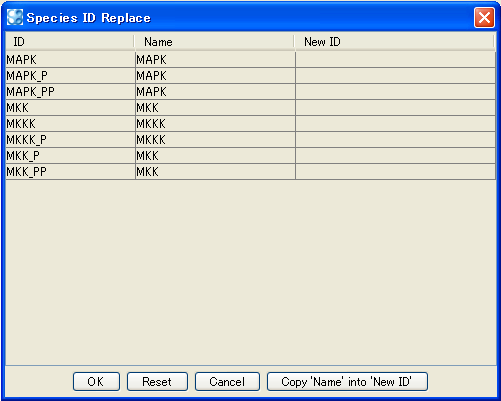
Task: Click the New ID cell for MKK_PP
Action: click(395, 172)
